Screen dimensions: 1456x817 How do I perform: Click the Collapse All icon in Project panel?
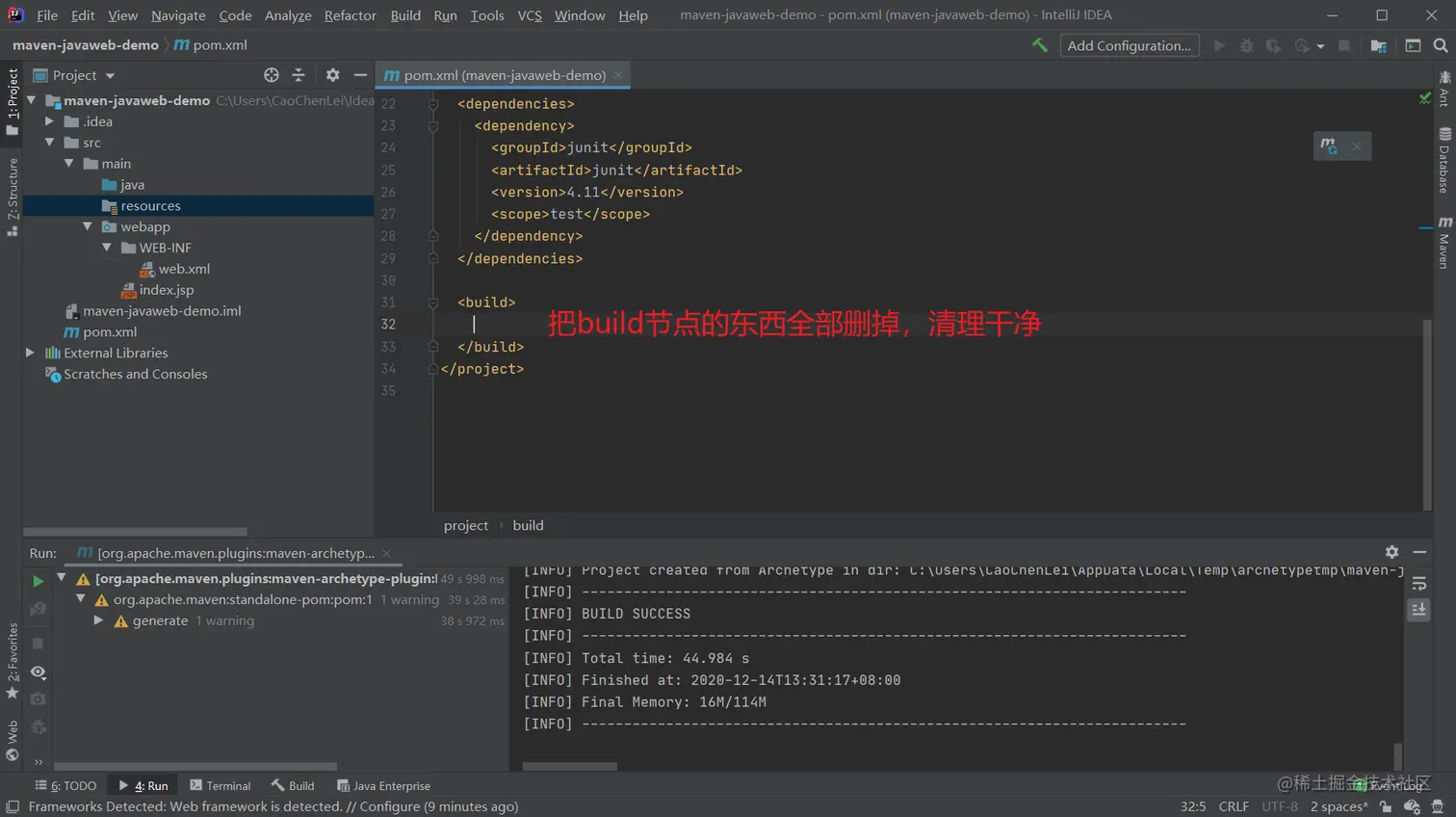[299, 75]
